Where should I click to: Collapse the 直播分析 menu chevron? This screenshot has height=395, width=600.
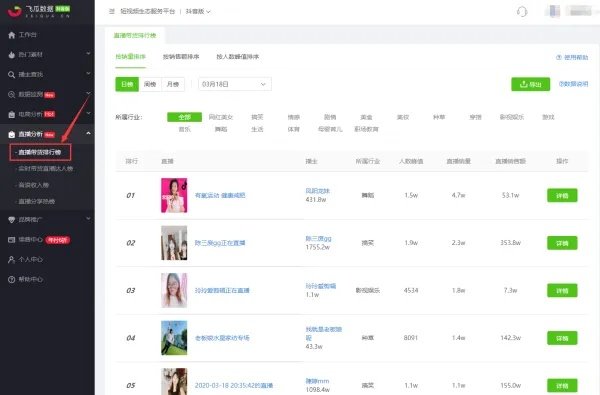[88, 133]
